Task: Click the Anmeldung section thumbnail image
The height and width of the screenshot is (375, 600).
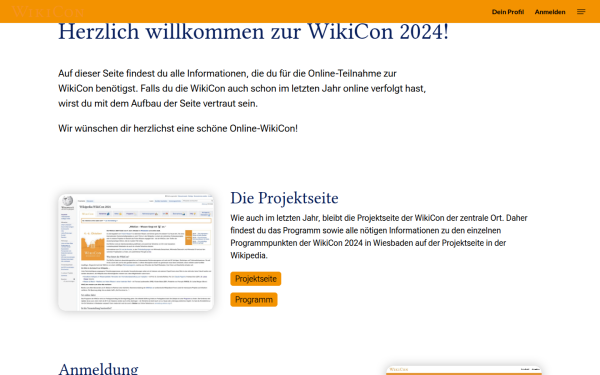Action: (x=464, y=370)
